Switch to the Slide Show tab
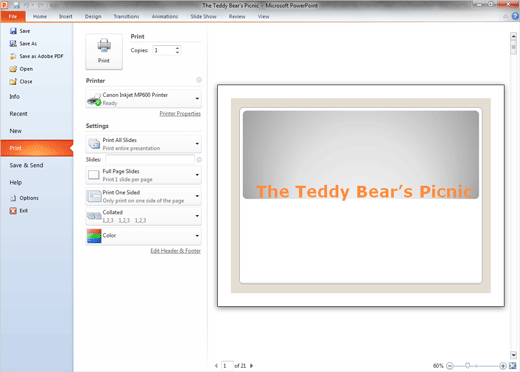Screen dimensions: 520x372 tap(203, 16)
